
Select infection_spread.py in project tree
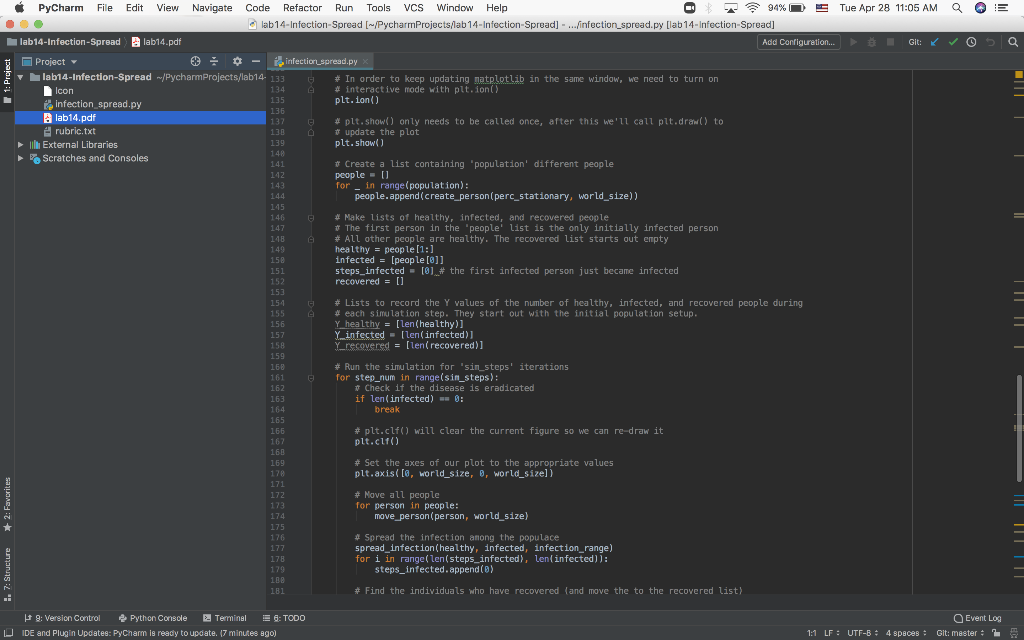(x=98, y=104)
